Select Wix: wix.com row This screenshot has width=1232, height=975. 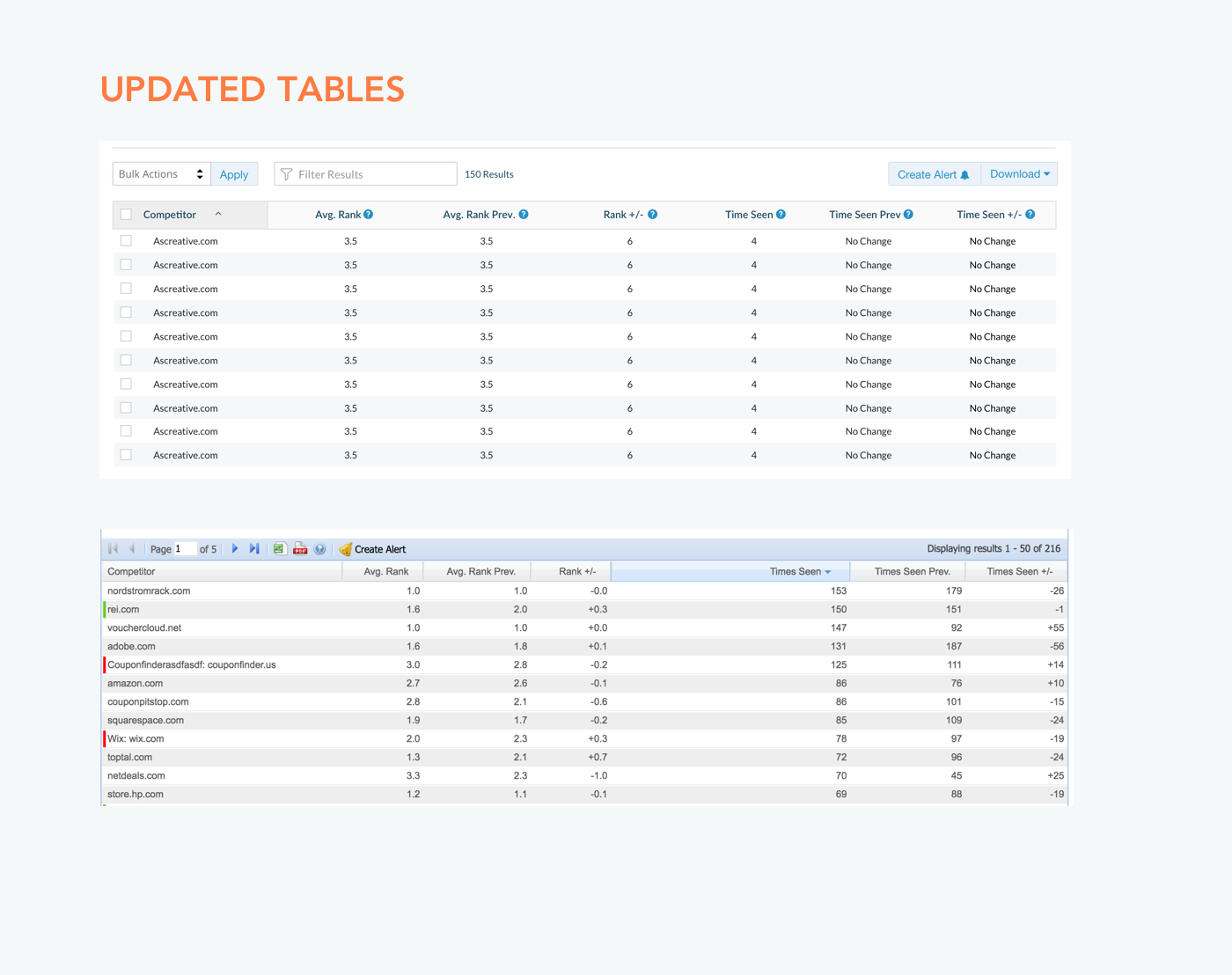[x=585, y=738]
